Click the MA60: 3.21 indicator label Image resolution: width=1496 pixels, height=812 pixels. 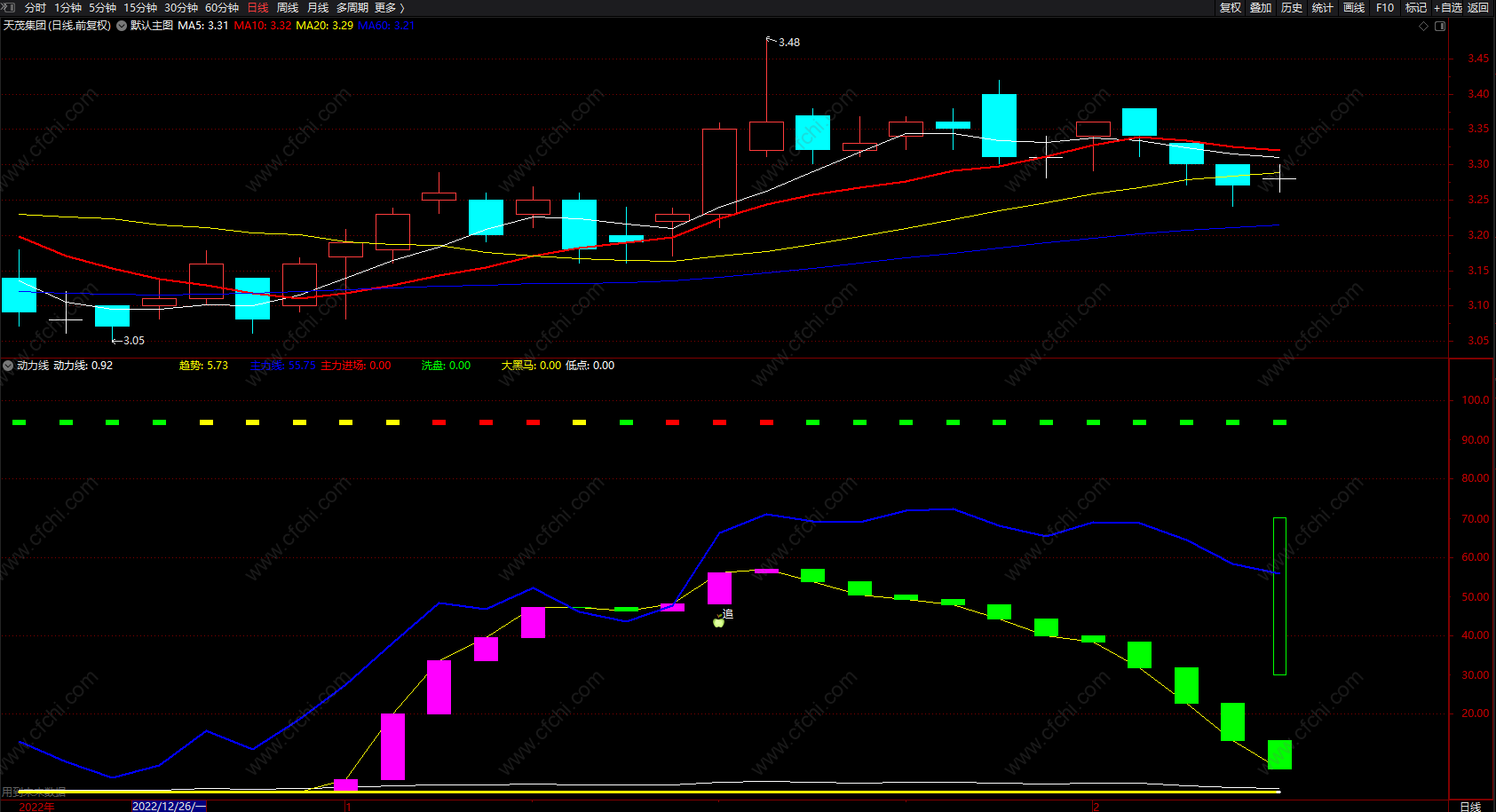point(386,26)
